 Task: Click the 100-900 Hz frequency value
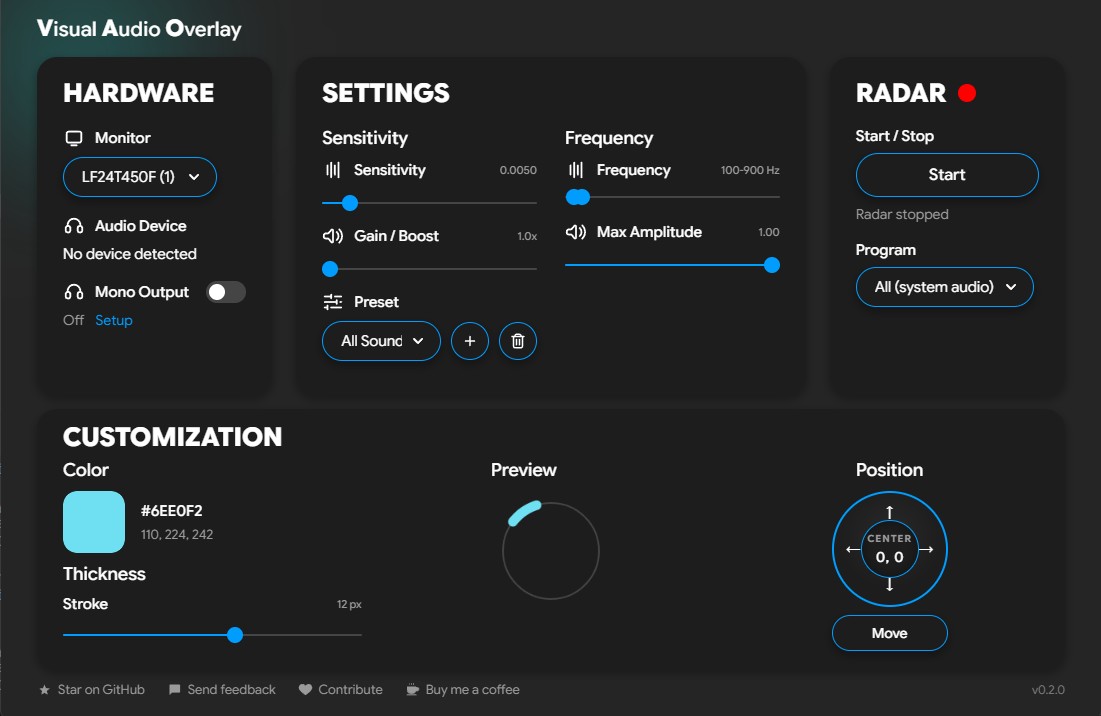[x=750, y=170]
